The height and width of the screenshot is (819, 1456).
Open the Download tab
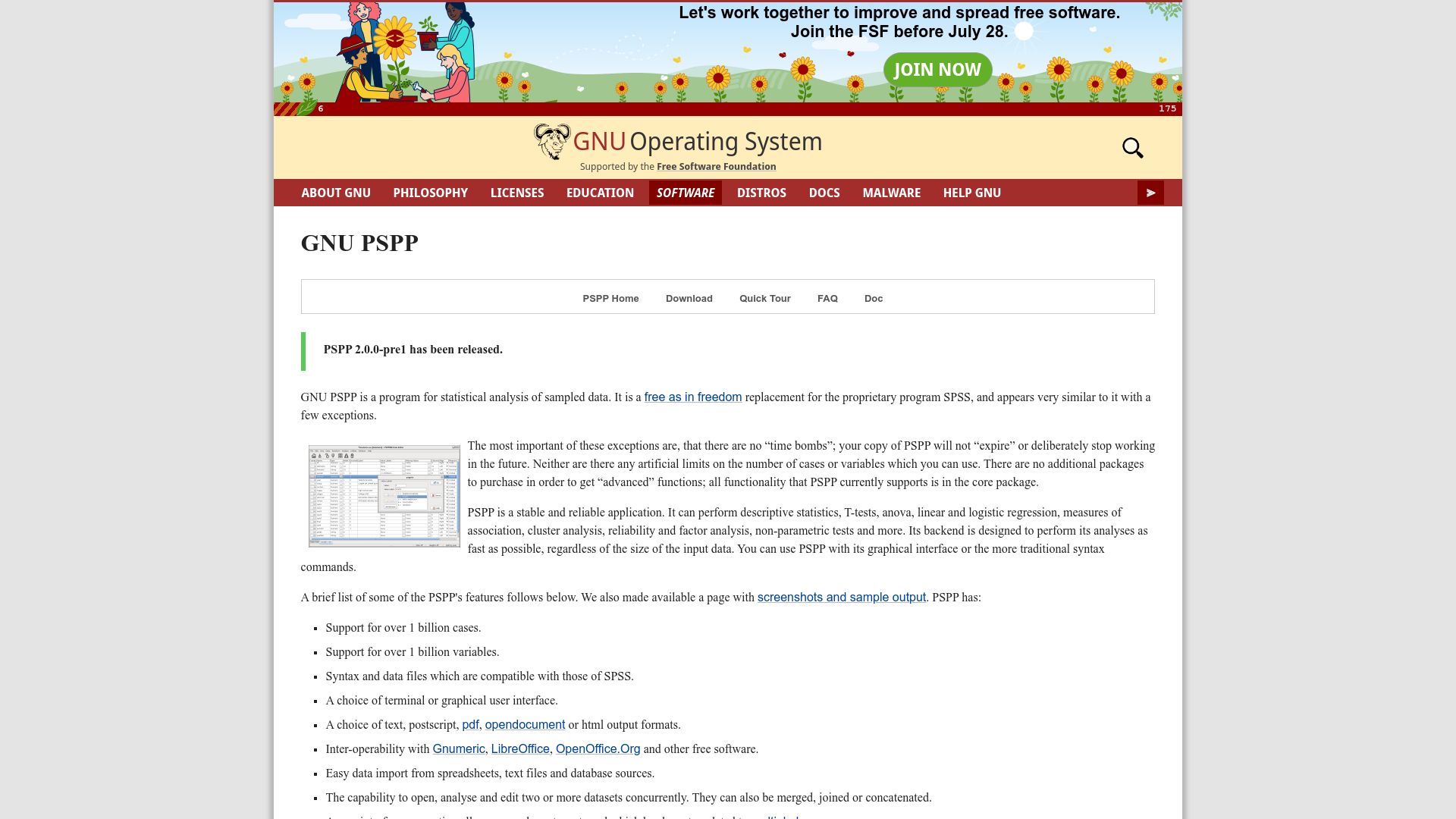[689, 299]
